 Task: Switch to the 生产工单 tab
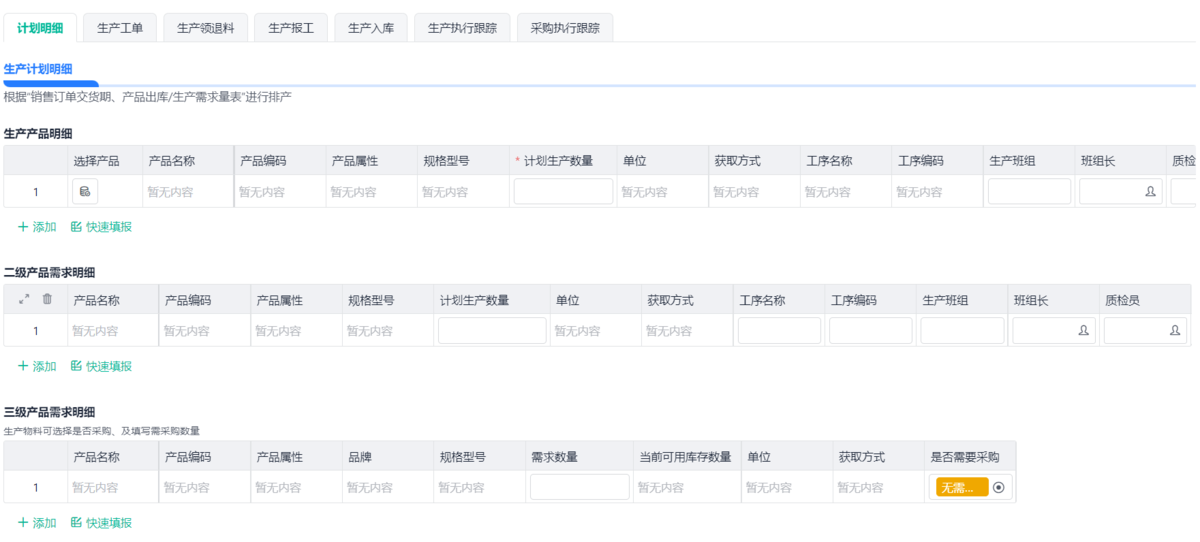tap(120, 28)
